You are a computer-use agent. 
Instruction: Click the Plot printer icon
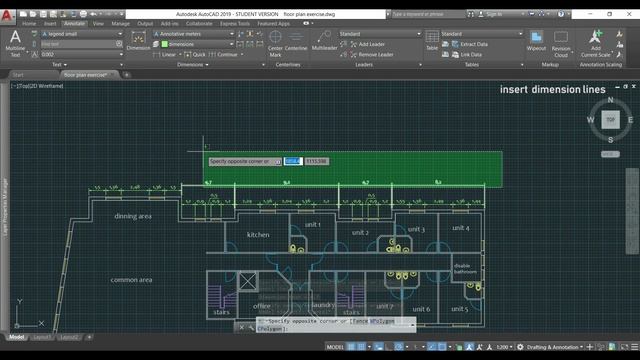click(x=83, y=14)
